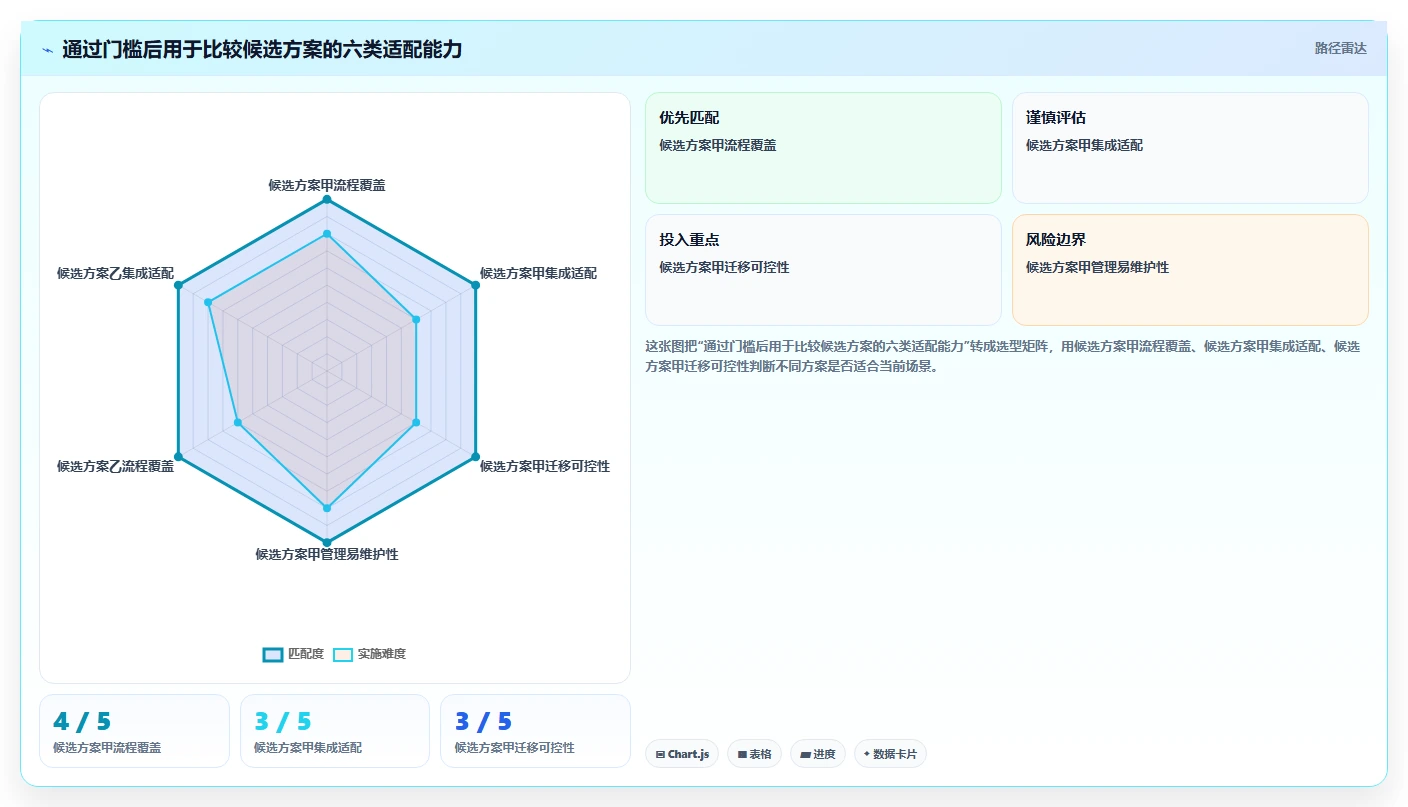Screen dimensions: 1408x807
Task: Click outer 匹配度 point on 甲管理易维护性 axis
Action: (x=327, y=542)
